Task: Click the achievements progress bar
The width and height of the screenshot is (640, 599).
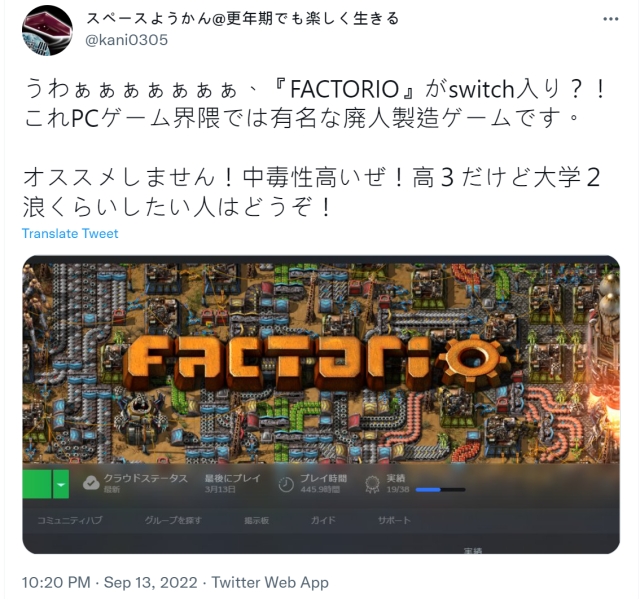Action: [x=440, y=489]
